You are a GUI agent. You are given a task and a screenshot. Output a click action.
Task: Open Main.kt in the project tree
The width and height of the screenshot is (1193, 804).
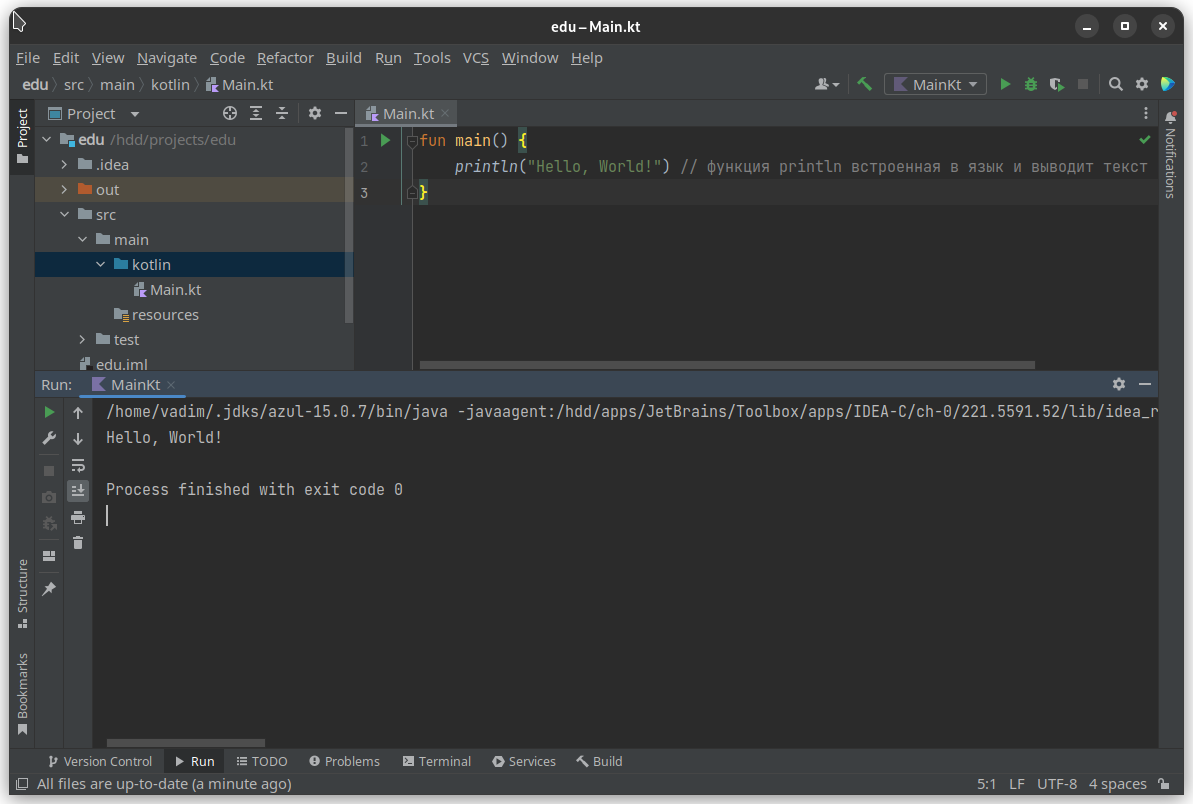[x=175, y=290]
